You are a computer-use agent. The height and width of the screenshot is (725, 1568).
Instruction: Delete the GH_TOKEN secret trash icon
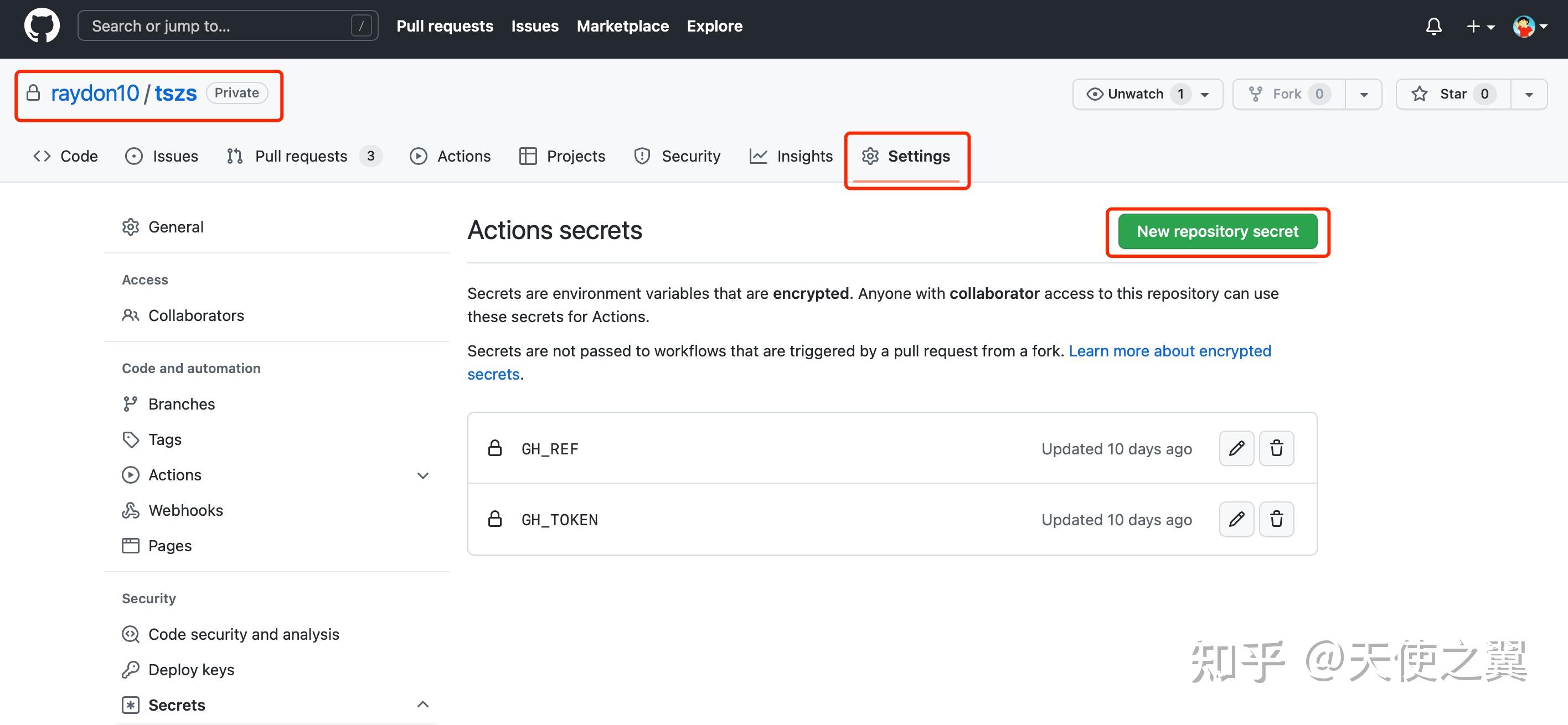(x=1276, y=519)
